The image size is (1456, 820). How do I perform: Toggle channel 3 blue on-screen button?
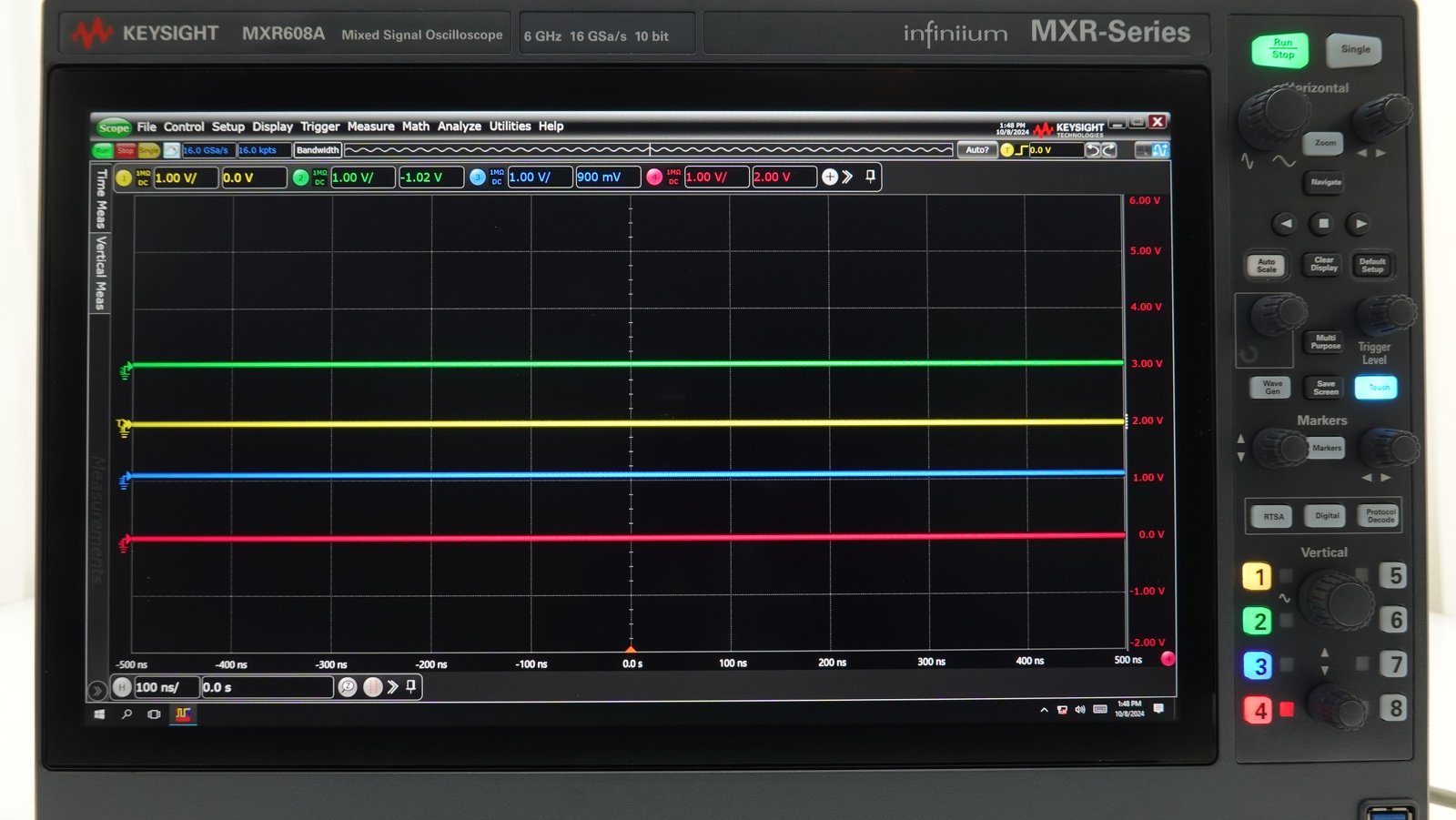pyautogui.click(x=478, y=177)
